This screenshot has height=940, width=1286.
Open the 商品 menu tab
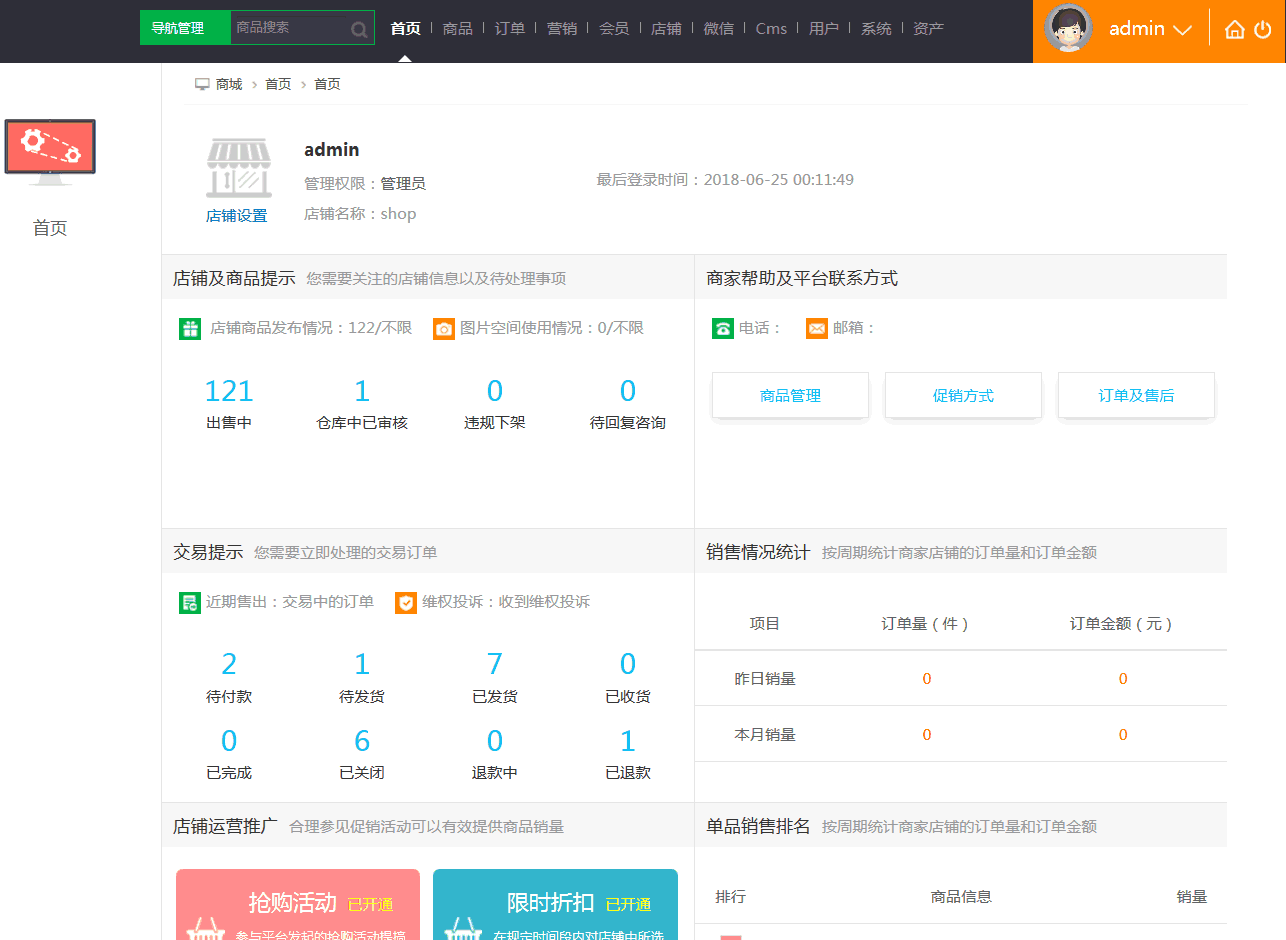(x=457, y=29)
